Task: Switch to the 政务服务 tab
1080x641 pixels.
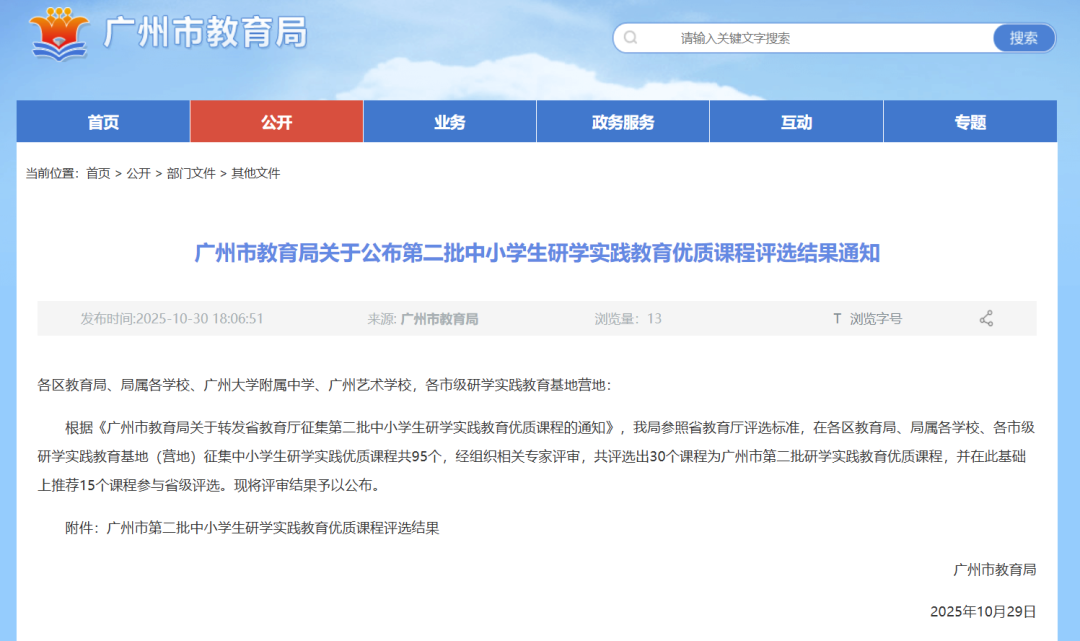Action: point(622,121)
